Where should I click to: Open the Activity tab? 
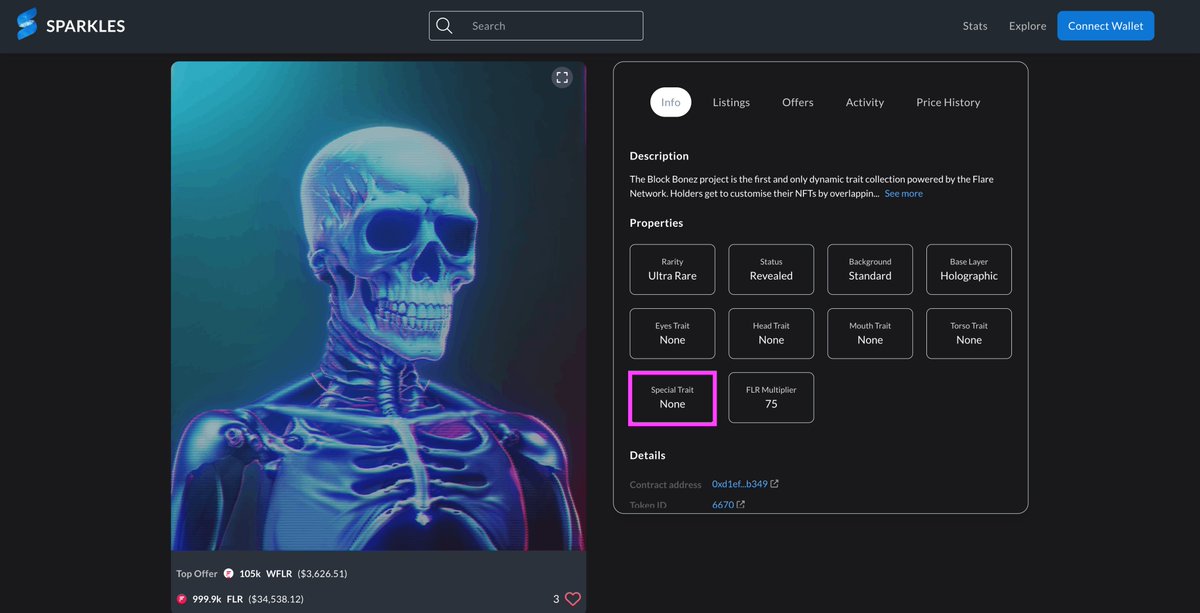[865, 102]
